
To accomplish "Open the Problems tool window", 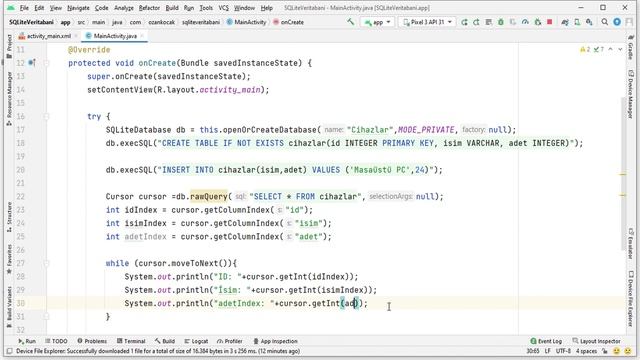I will 92,341.
